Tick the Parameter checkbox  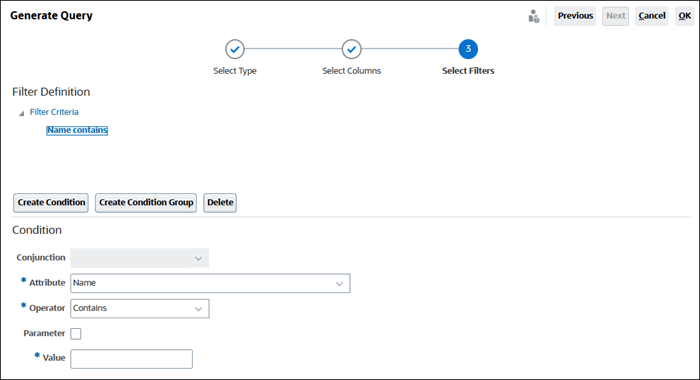coord(76,334)
